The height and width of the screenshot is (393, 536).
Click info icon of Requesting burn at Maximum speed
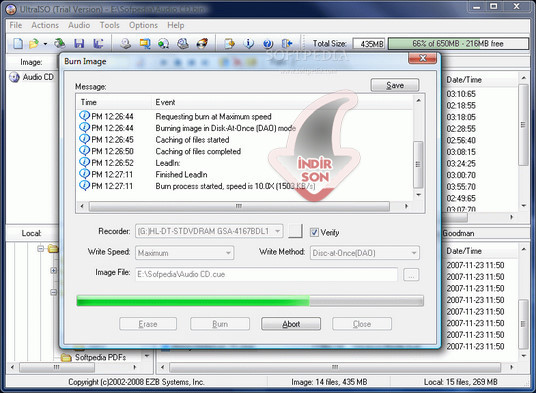(x=84, y=116)
